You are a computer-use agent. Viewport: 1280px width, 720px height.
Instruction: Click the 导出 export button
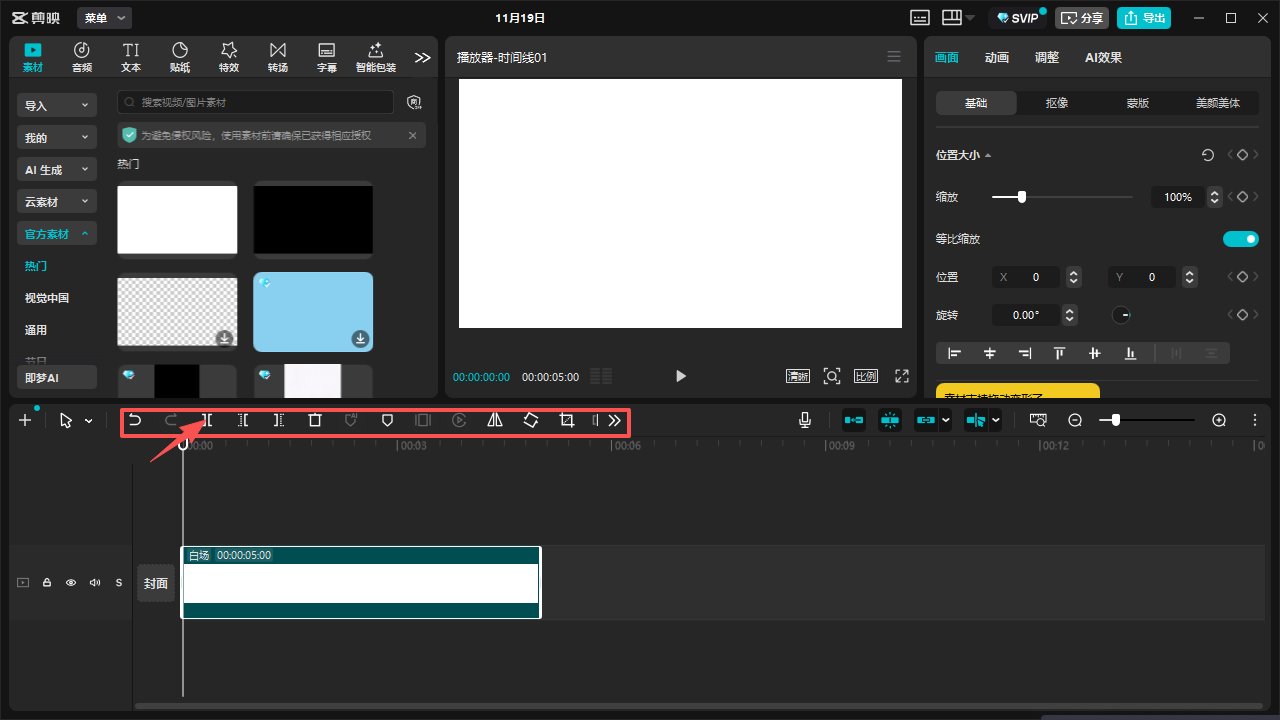[1143, 18]
